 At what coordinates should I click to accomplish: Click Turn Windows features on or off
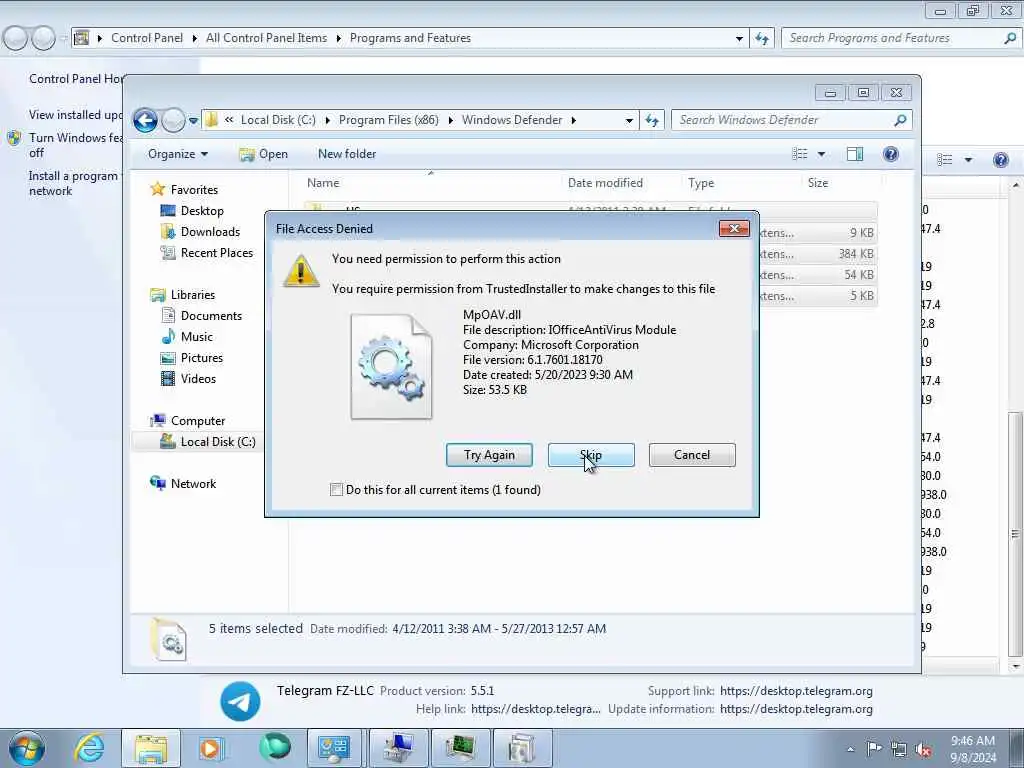point(75,145)
